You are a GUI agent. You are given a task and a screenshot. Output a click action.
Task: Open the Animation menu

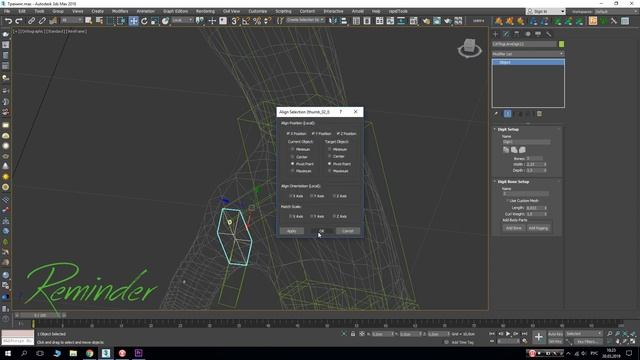tap(145, 11)
